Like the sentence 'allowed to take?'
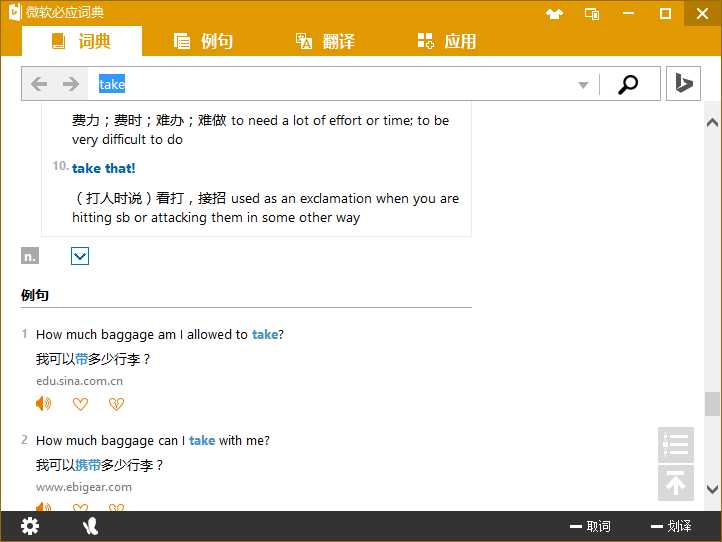 80,404
